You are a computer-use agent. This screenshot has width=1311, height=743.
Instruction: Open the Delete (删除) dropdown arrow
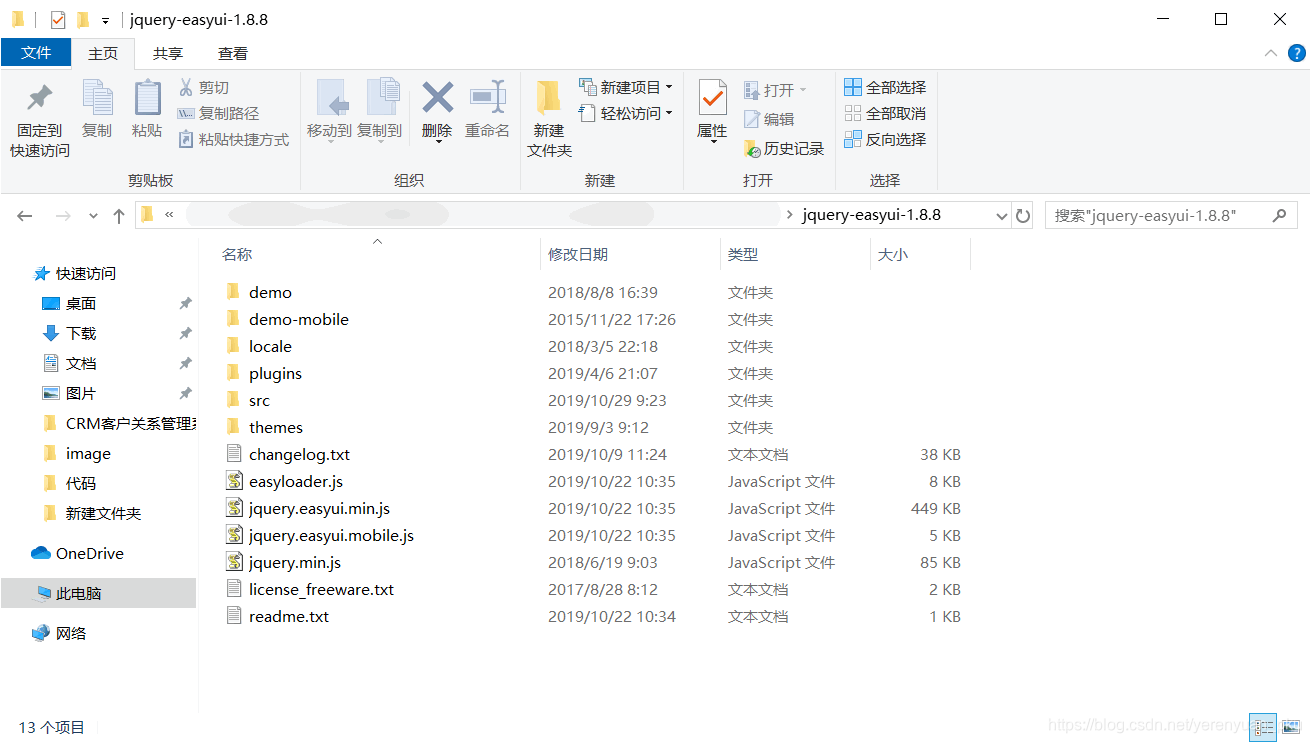(x=438, y=141)
